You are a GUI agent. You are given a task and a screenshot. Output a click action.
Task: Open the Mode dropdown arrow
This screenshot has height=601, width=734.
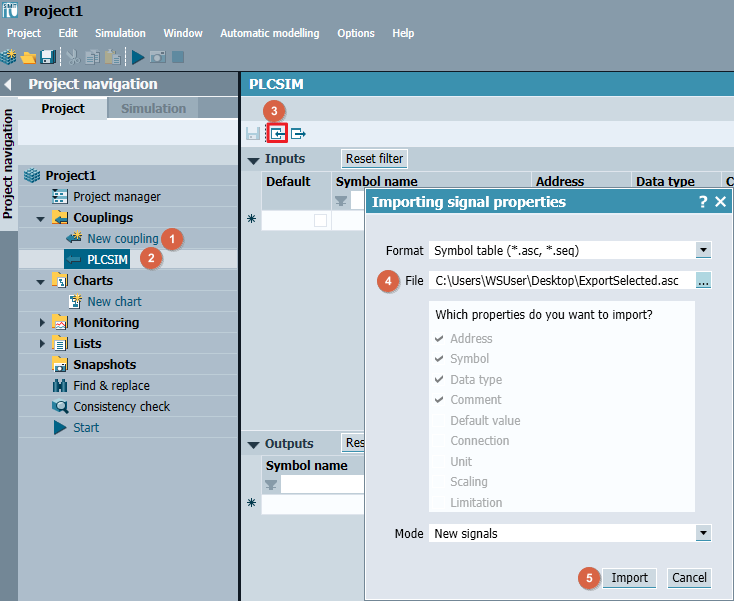tap(703, 533)
